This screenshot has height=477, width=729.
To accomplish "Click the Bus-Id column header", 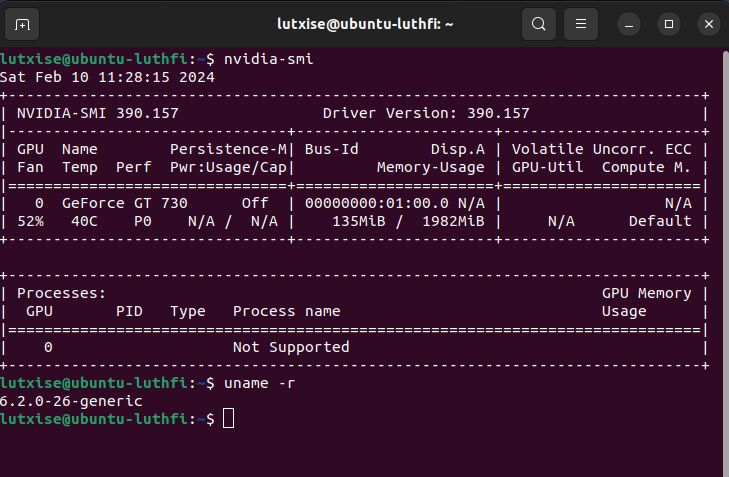I will tap(331, 149).
